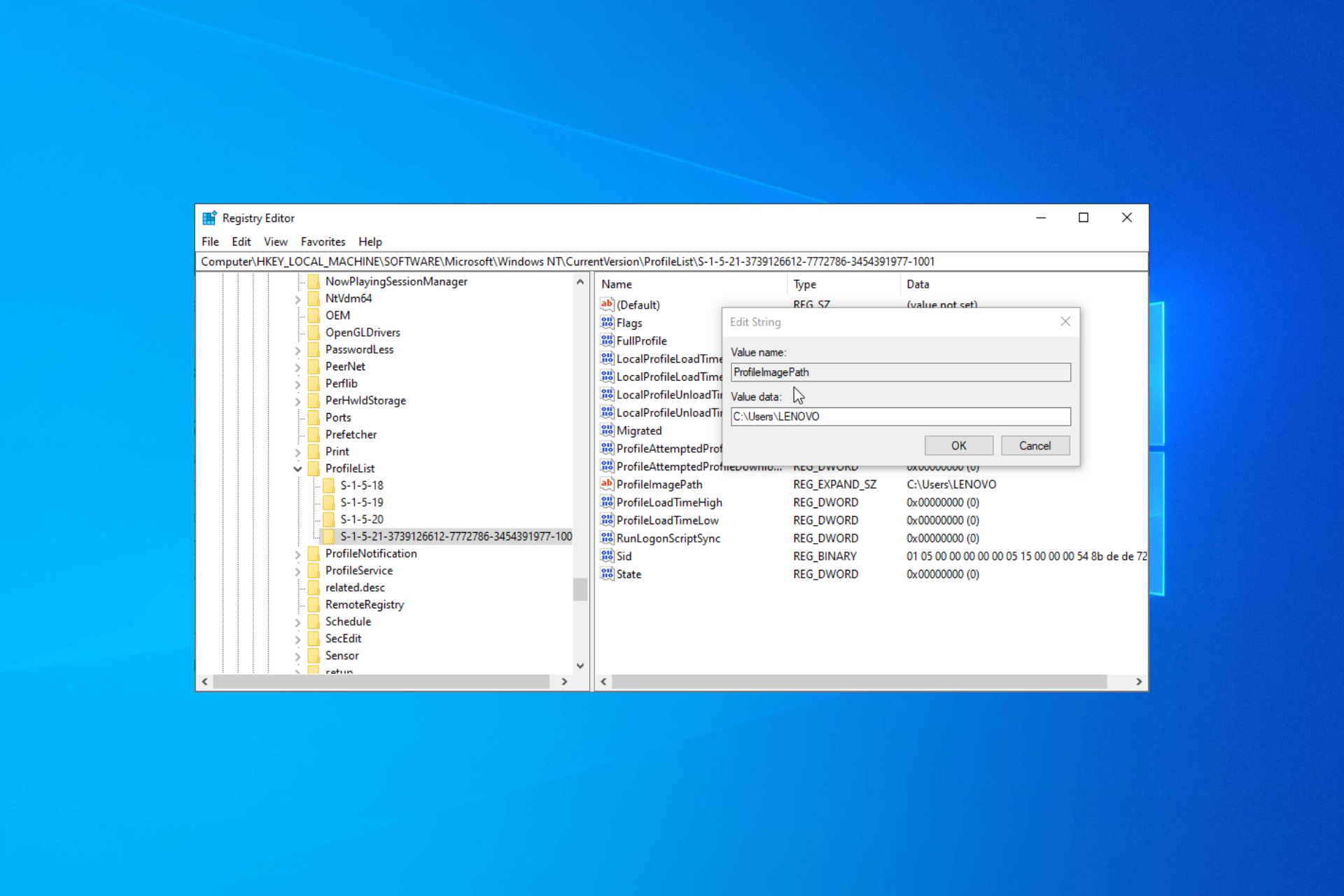This screenshot has width=1344, height=896.
Task: Select the ProfileService key
Action: click(358, 570)
